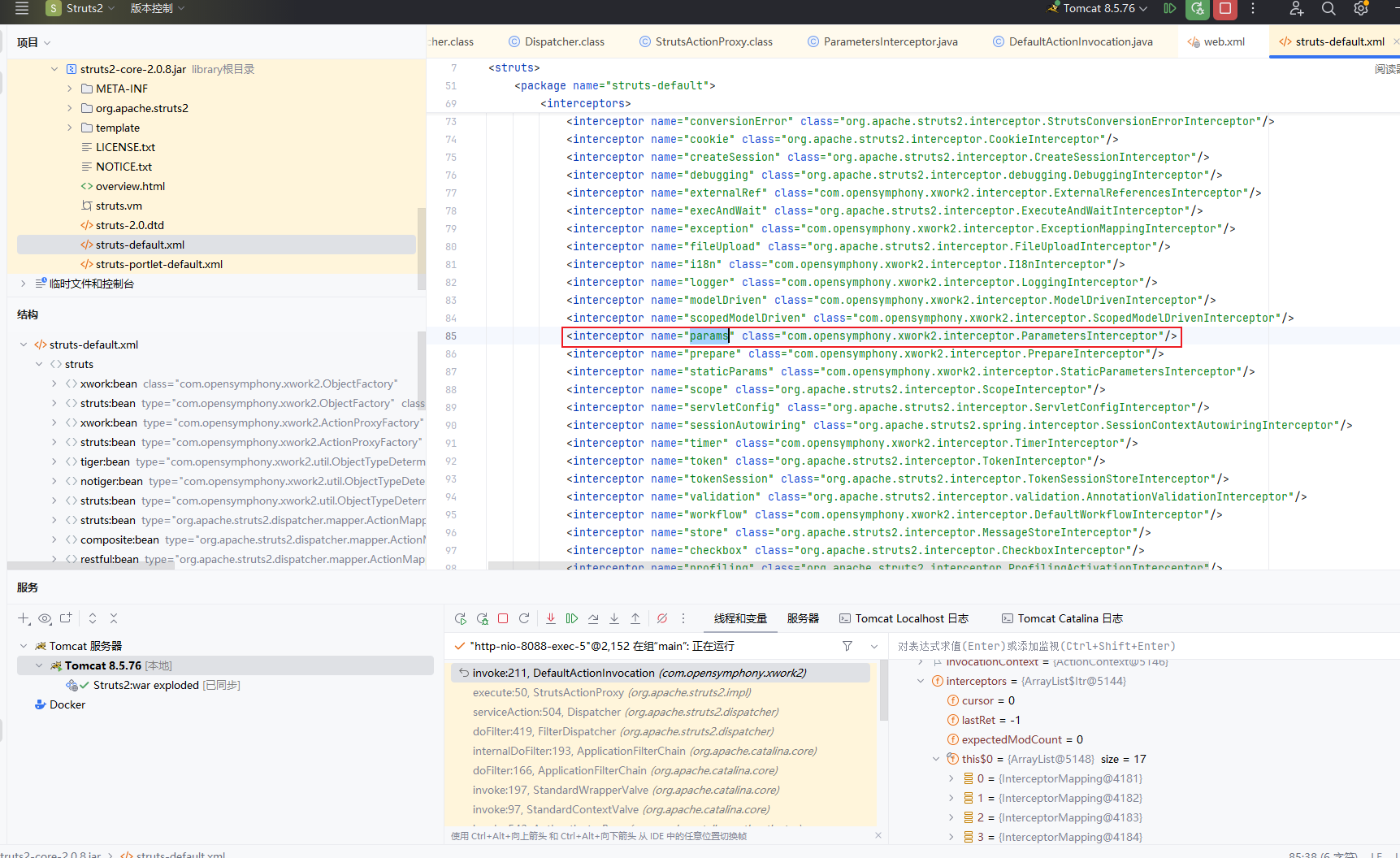Stop the running Tomcat server in the title bar
Screen dimensions: 1400x858
(1225, 9)
